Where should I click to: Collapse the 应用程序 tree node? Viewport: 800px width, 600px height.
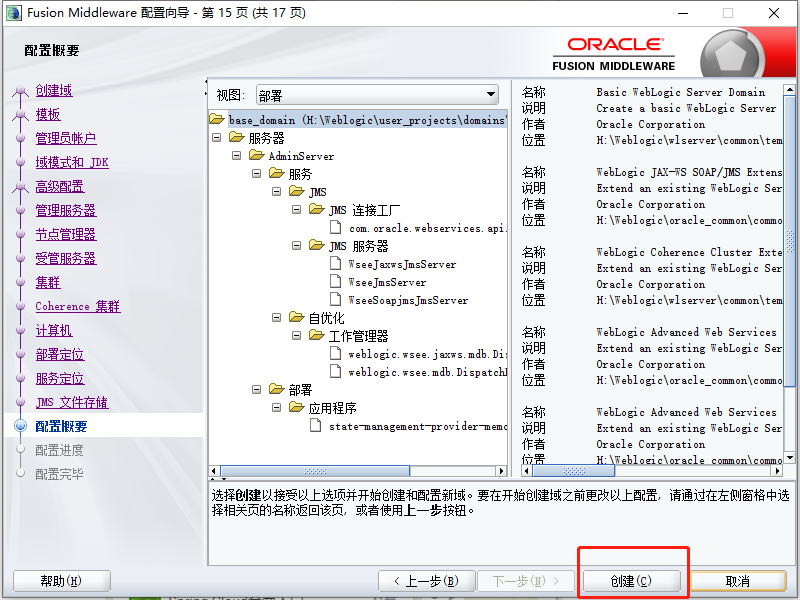coord(277,407)
